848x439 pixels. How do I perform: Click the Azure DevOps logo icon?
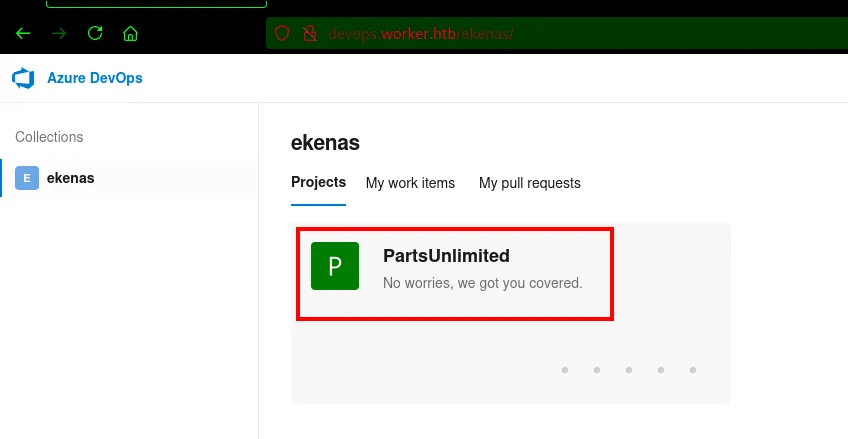[x=23, y=78]
